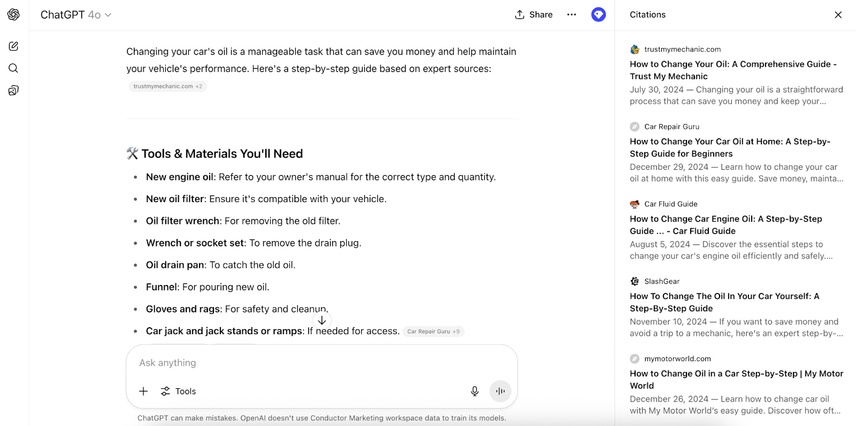This screenshot has width=856, height=426.
Task: Click the Car jack and jack stands bullet
Action: pos(272,331)
